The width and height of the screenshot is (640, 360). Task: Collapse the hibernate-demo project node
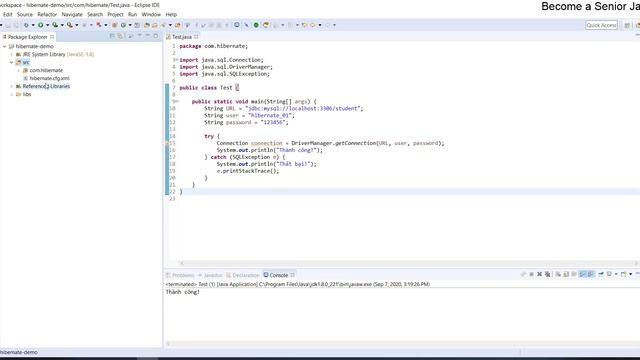pos(4,47)
